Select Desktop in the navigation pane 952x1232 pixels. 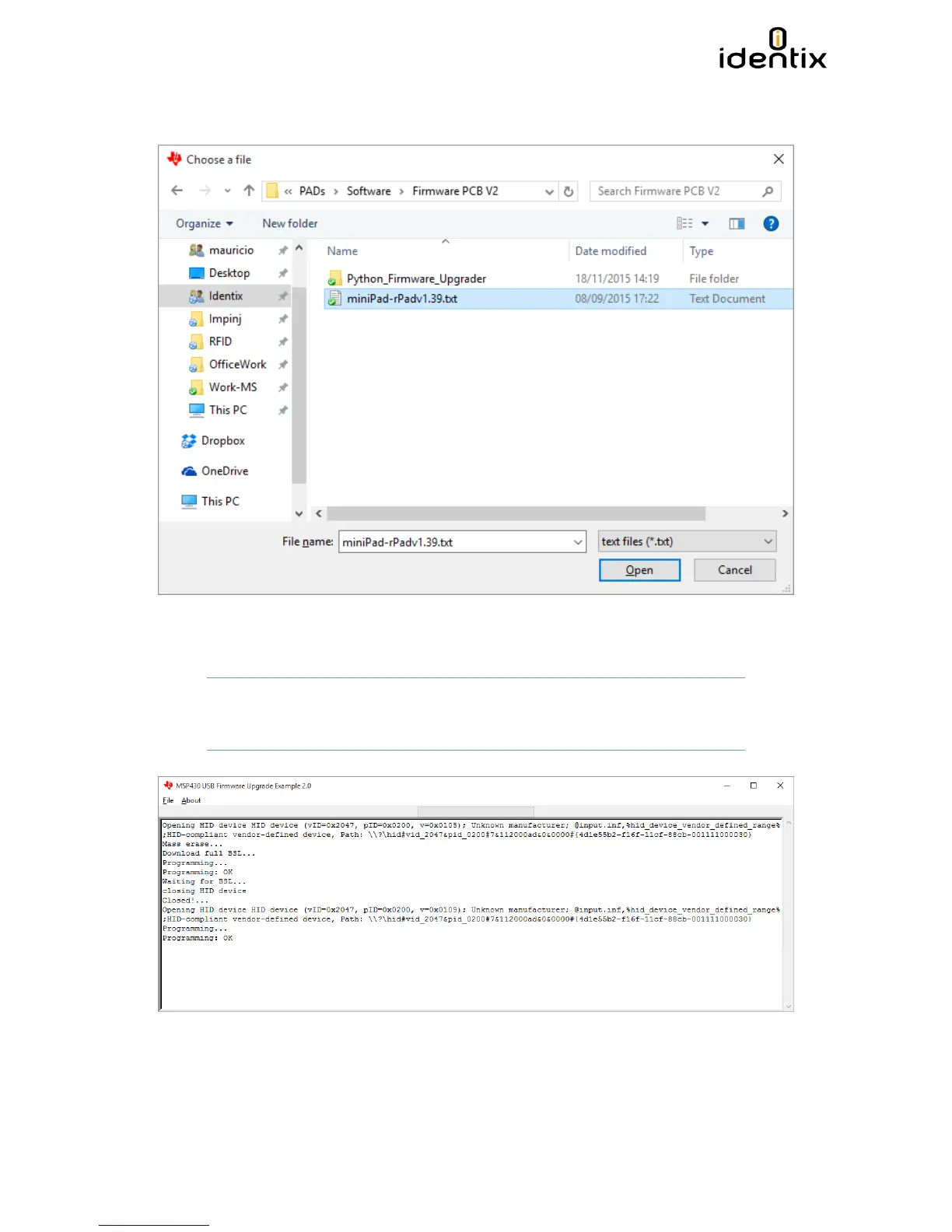click(x=229, y=273)
